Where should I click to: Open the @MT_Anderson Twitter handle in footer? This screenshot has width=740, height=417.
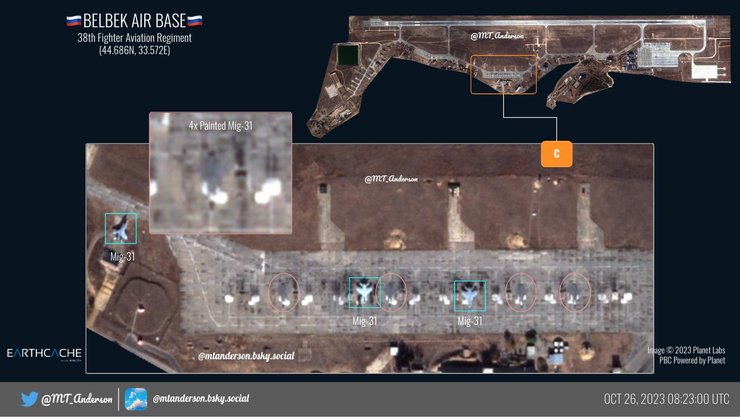[x=75, y=399]
